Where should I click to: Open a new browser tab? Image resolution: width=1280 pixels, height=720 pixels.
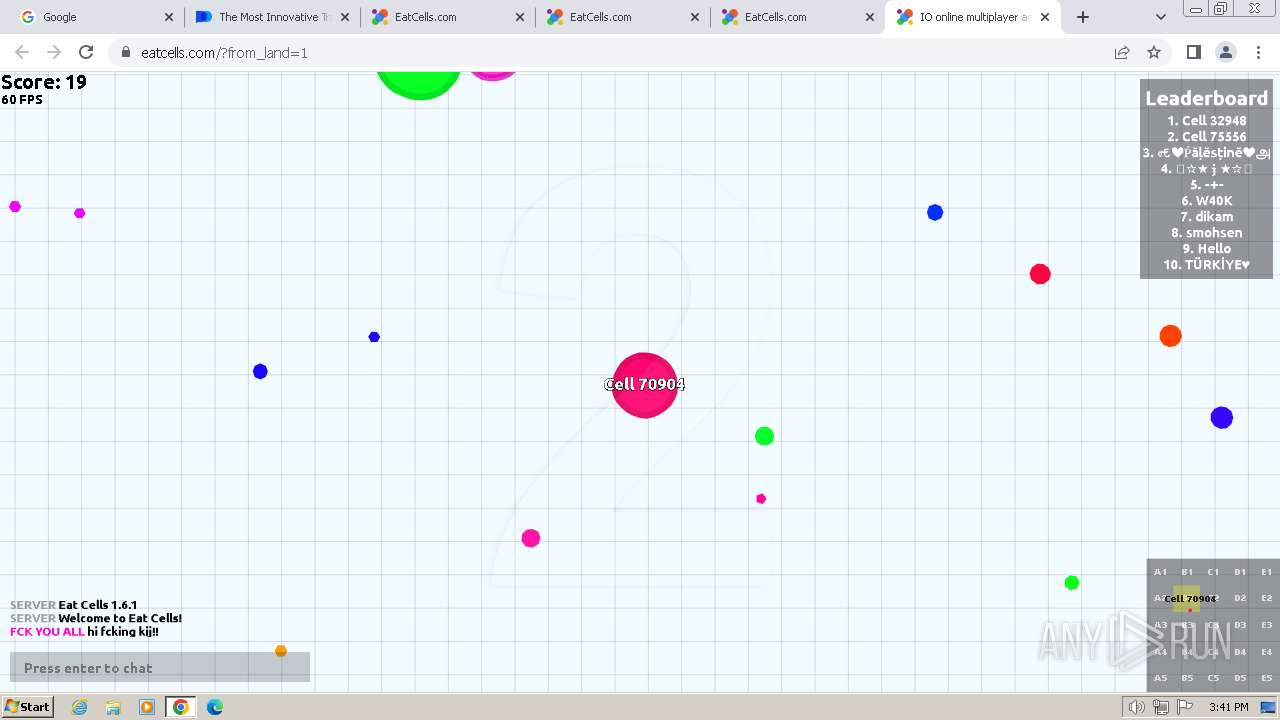point(1083,17)
